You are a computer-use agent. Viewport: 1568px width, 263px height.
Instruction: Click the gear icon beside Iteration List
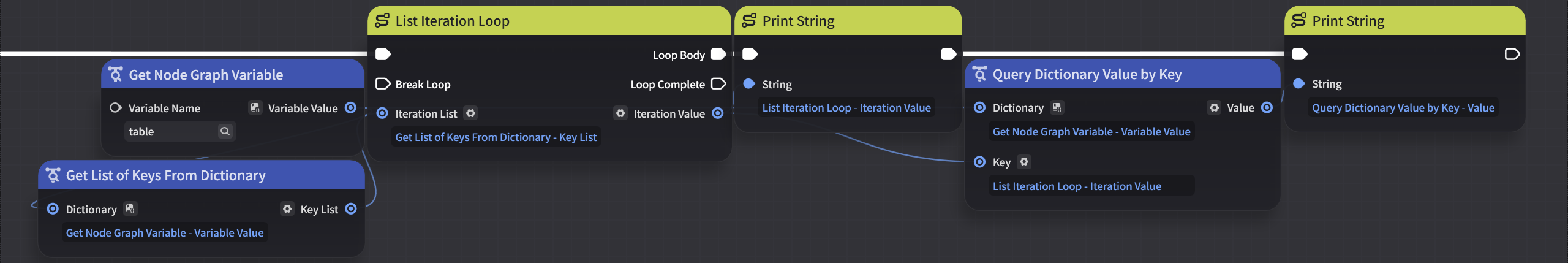click(x=470, y=113)
